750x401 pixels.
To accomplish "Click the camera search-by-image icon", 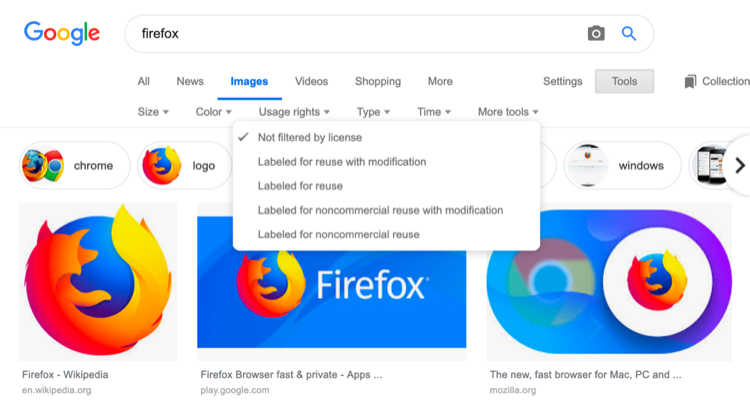I will (596, 33).
